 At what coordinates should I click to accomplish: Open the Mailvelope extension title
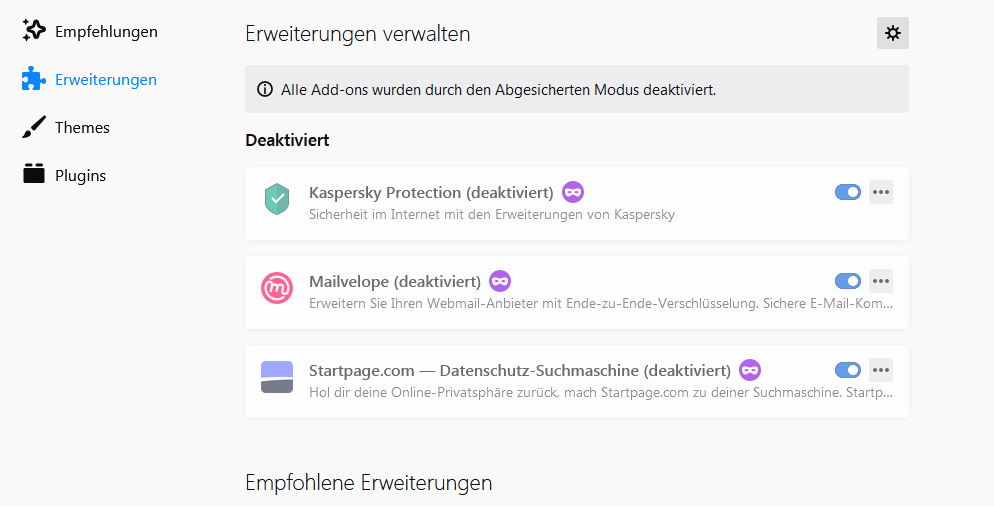395,281
